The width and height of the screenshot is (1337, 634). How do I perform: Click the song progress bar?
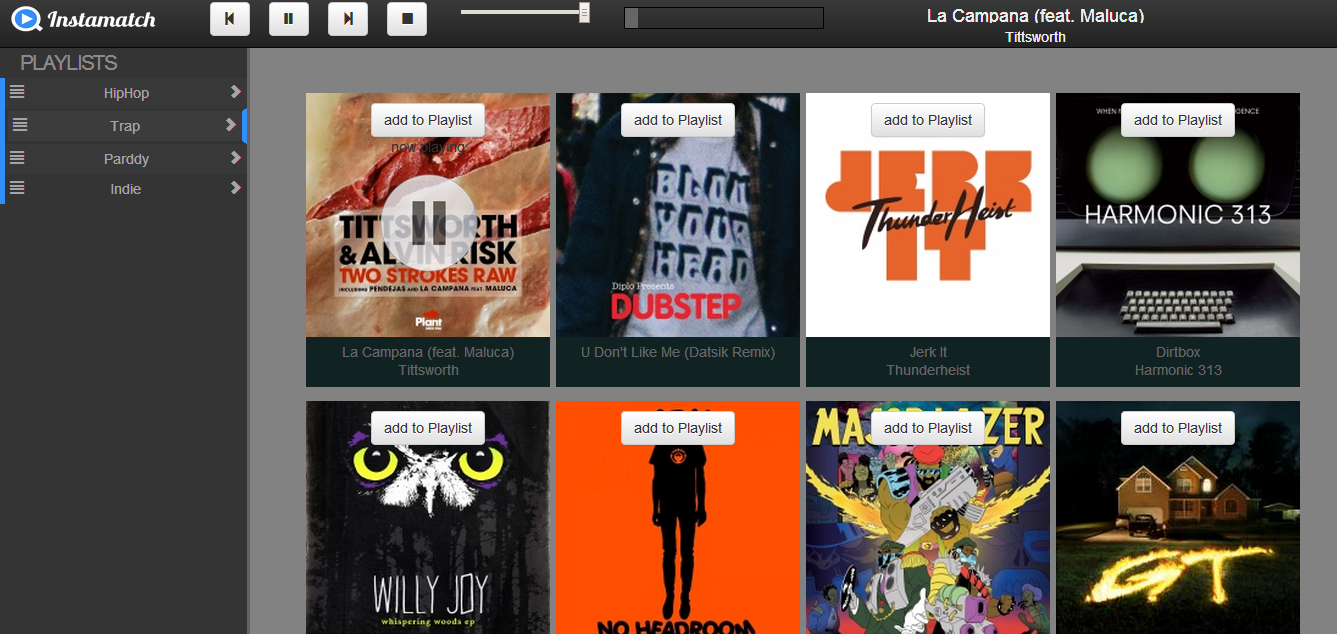click(x=724, y=18)
